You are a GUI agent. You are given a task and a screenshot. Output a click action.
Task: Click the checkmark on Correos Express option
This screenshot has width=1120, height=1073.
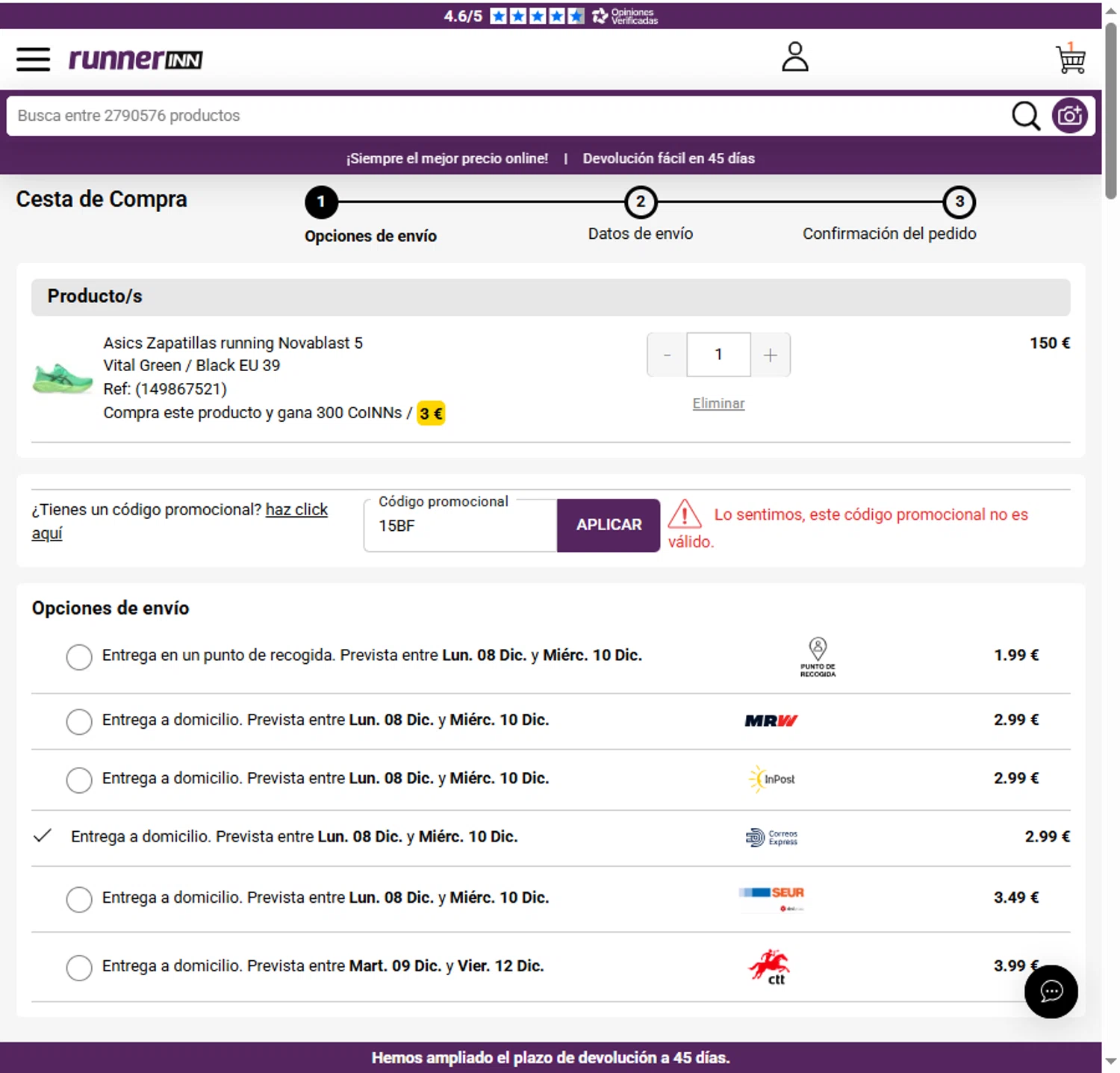pos(43,836)
